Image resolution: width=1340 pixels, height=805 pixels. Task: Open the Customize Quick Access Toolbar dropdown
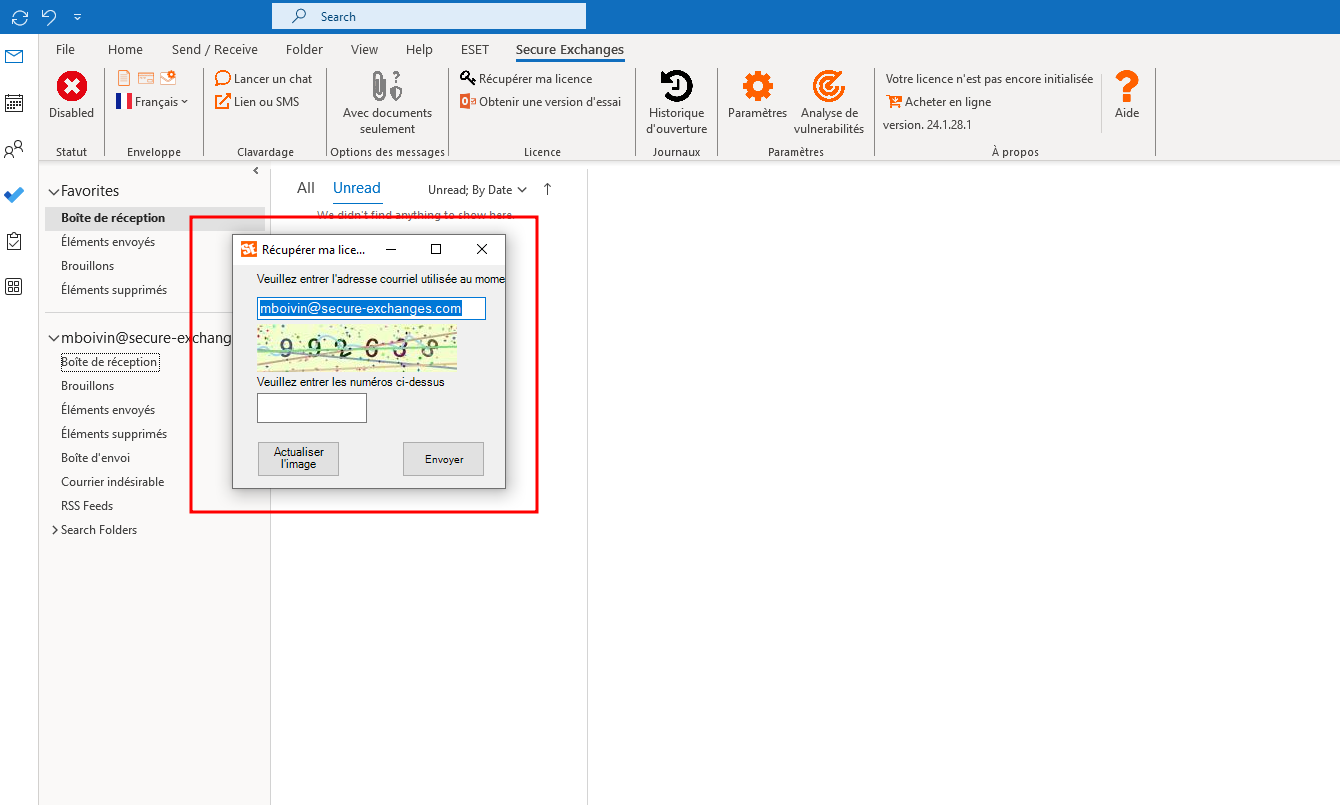(x=78, y=17)
